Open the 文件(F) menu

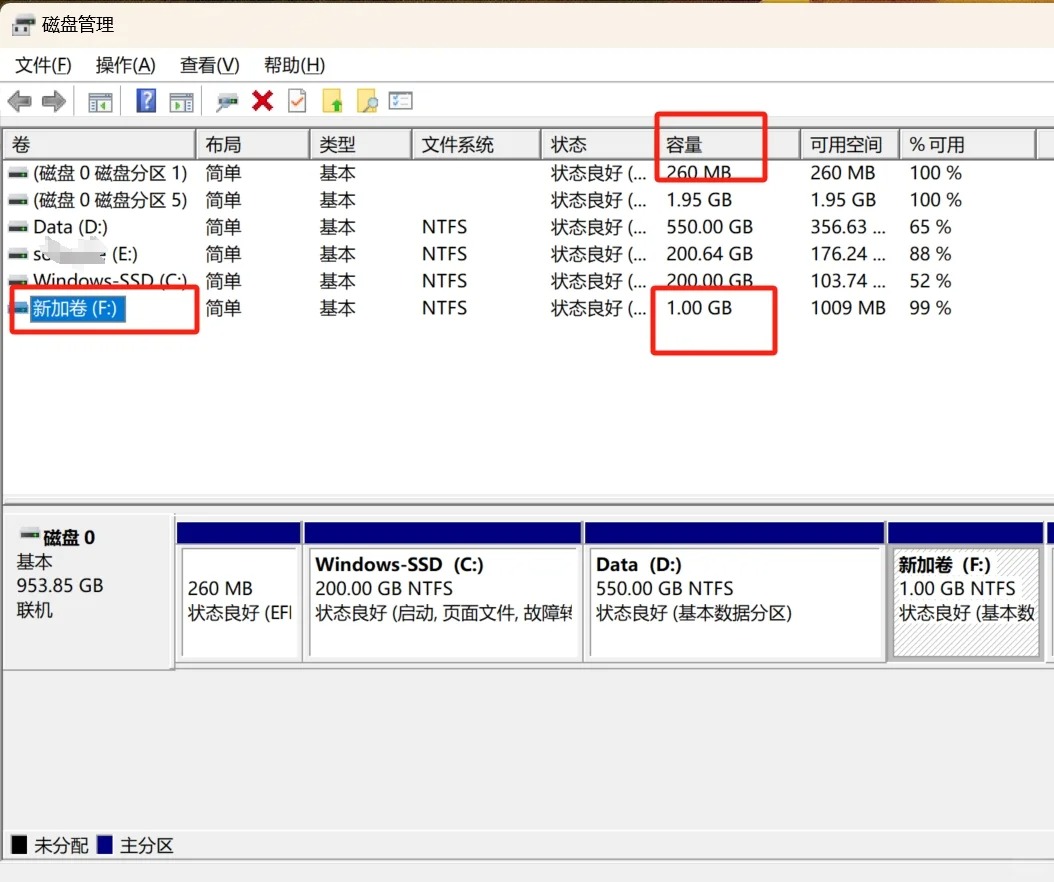(43, 65)
